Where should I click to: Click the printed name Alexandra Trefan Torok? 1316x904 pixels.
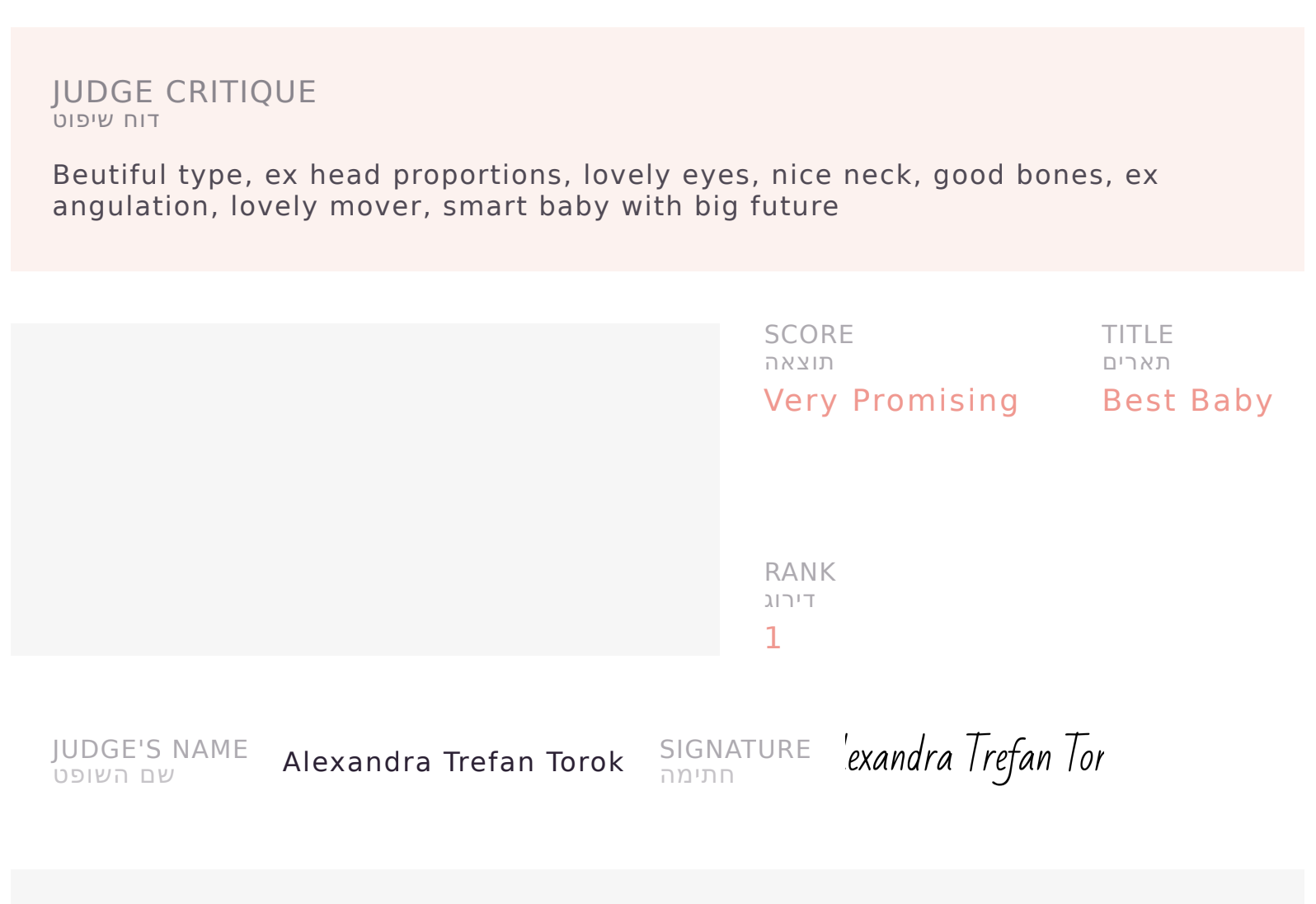[x=453, y=762]
